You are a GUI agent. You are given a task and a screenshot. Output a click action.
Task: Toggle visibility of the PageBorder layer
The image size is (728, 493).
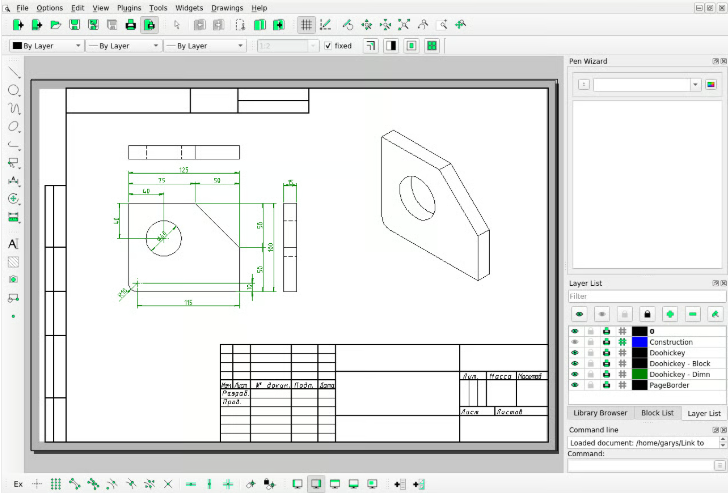pos(575,385)
